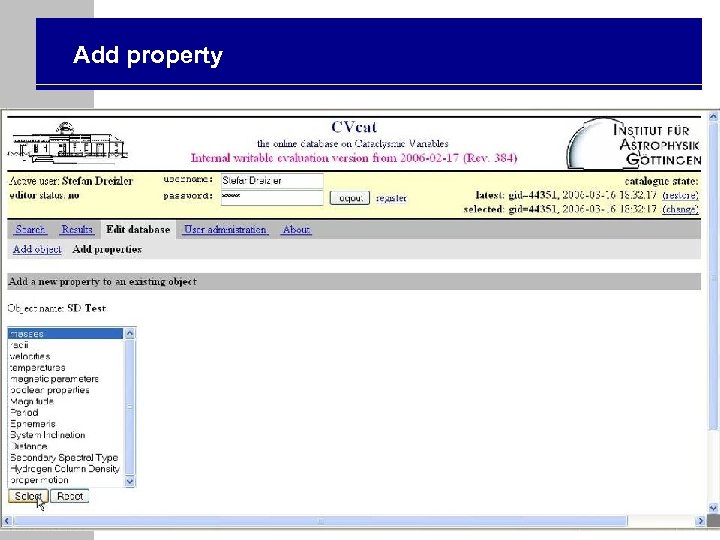Click the horizontal scrollbar thumb
Screen dimensions: 720x540
click(x=320, y=521)
